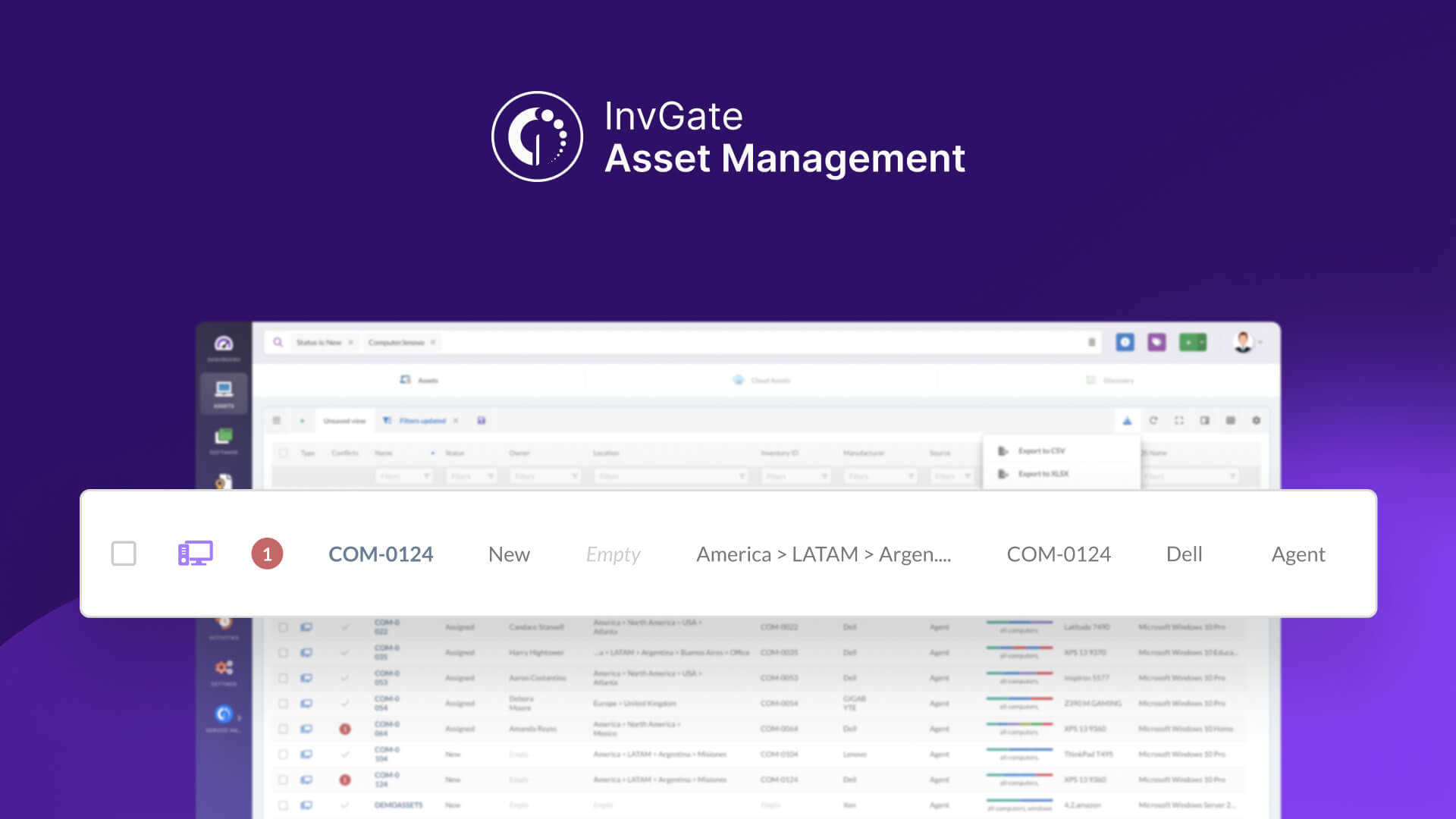Click the save view disk icon
Image resolution: width=1456 pixels, height=819 pixels.
pyautogui.click(x=482, y=420)
